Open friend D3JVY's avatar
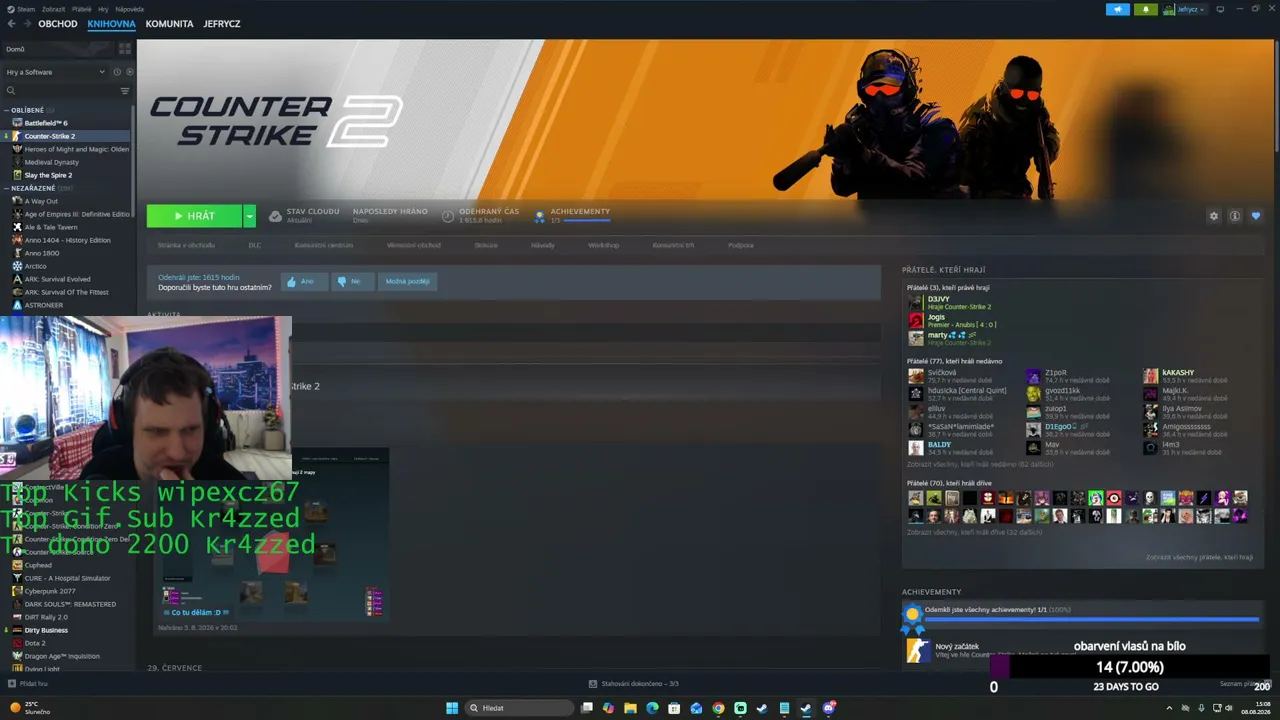This screenshot has width=1280, height=720. pyautogui.click(x=915, y=302)
